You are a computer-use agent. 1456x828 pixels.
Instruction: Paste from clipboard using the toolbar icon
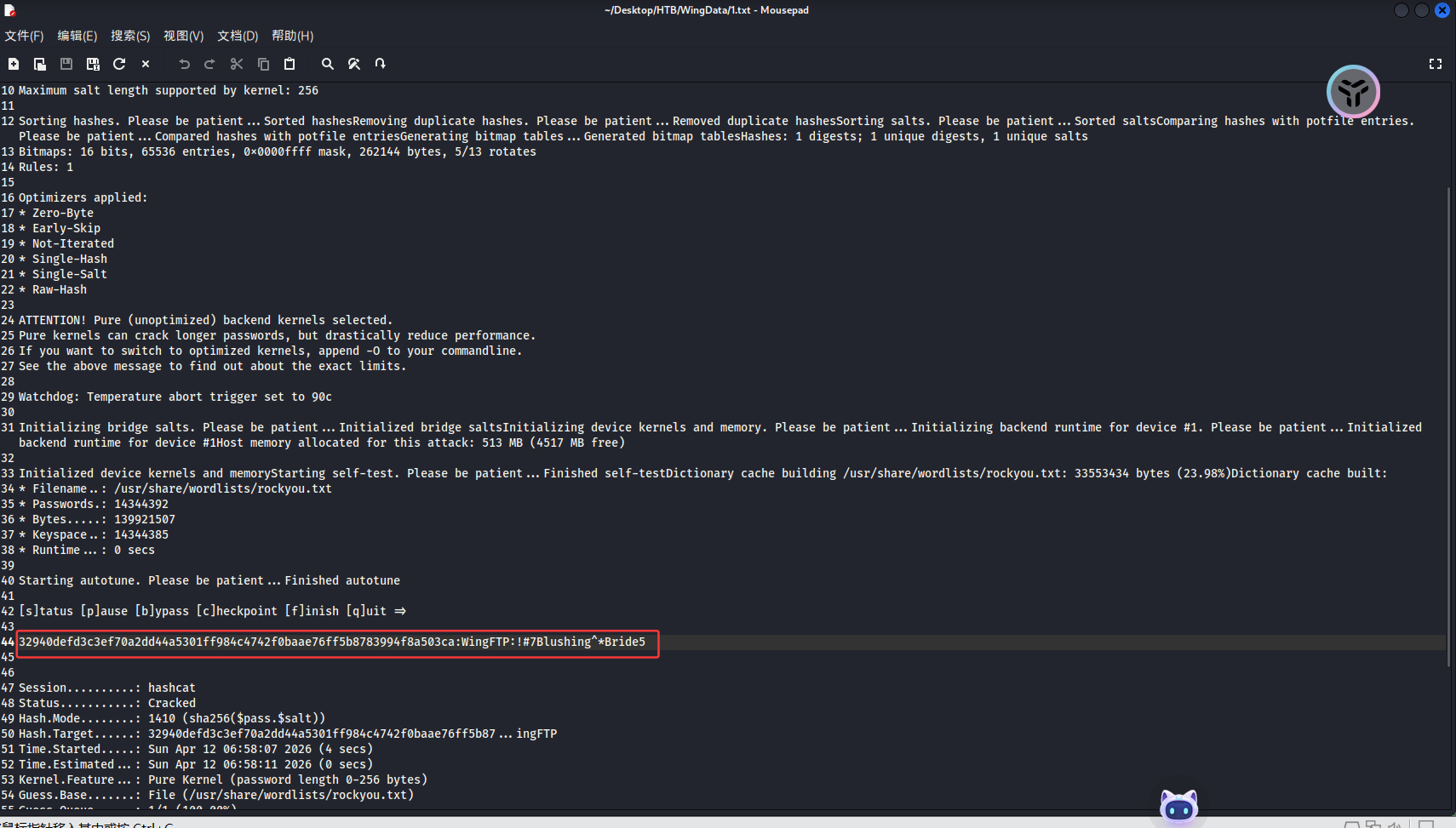coord(289,64)
